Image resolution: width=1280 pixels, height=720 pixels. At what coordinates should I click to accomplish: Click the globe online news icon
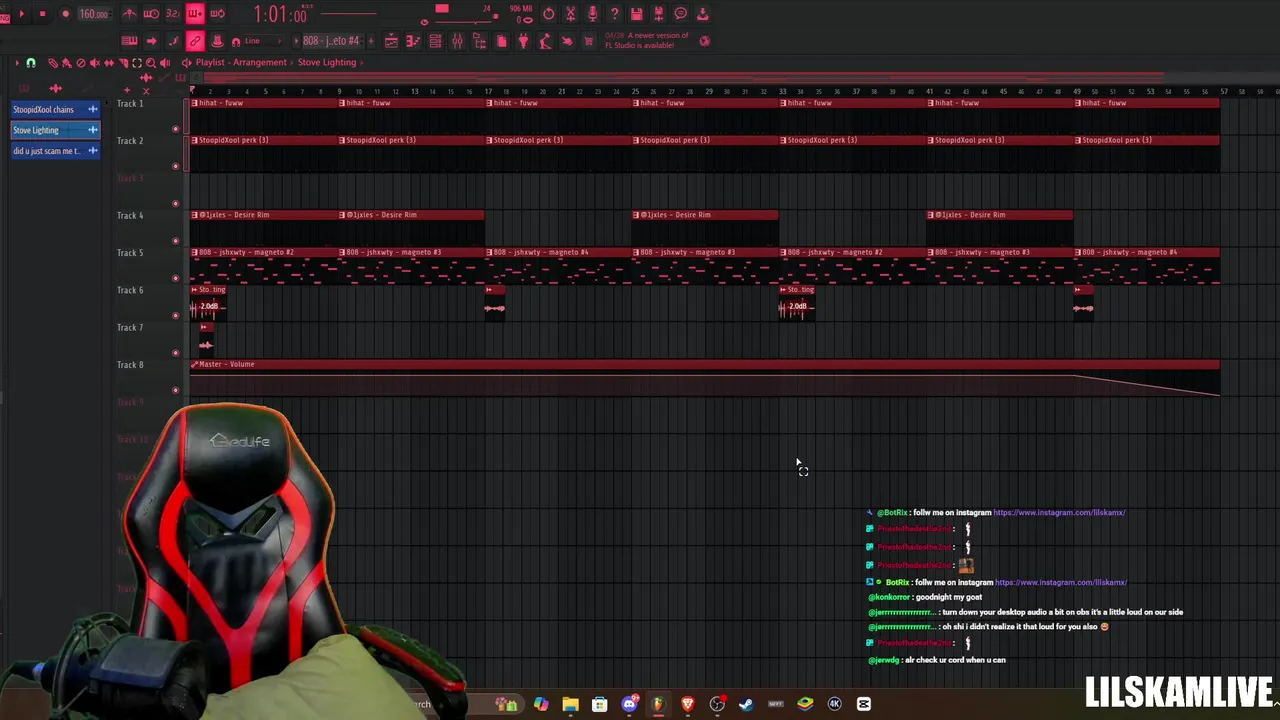pos(704,41)
